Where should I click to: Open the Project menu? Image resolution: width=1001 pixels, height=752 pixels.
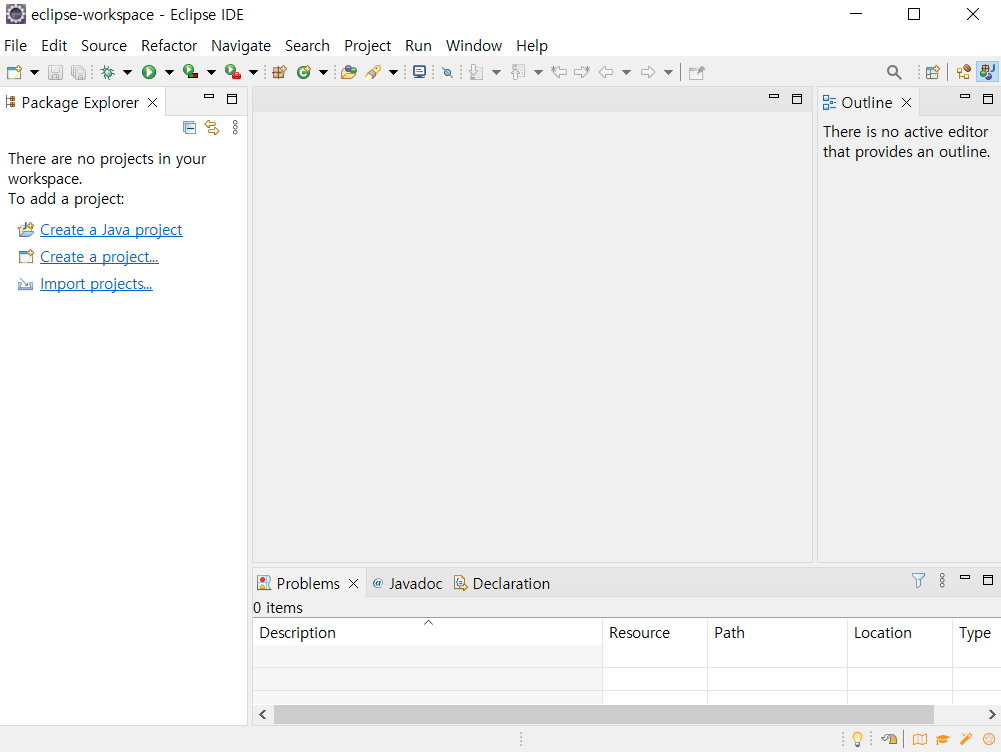tap(367, 46)
